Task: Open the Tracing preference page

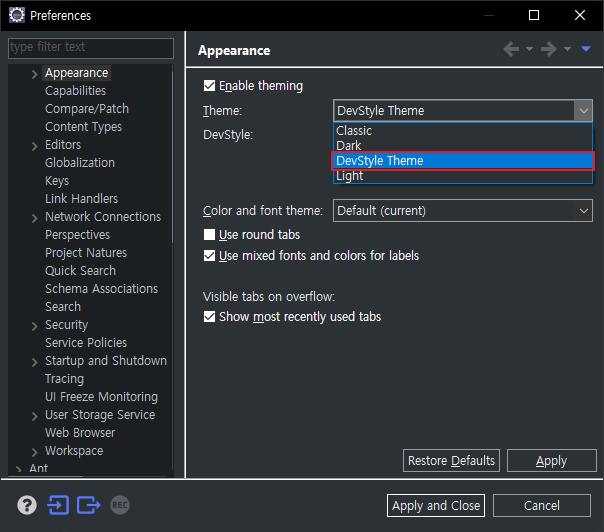Action: point(64,379)
